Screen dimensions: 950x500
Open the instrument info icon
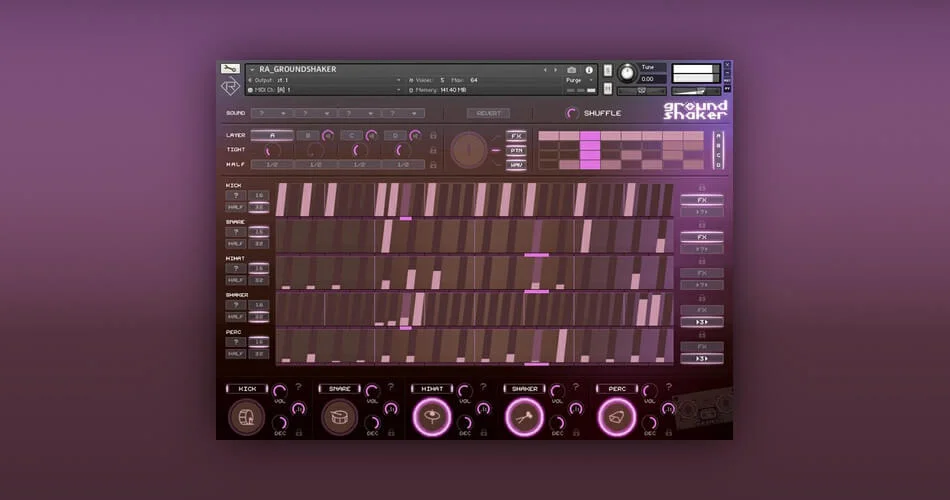(588, 70)
